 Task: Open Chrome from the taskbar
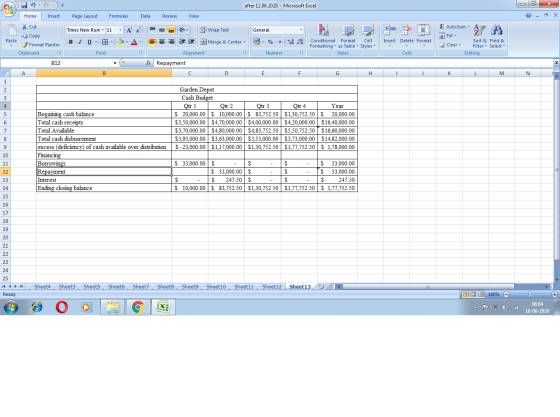pyautogui.click(x=138, y=307)
